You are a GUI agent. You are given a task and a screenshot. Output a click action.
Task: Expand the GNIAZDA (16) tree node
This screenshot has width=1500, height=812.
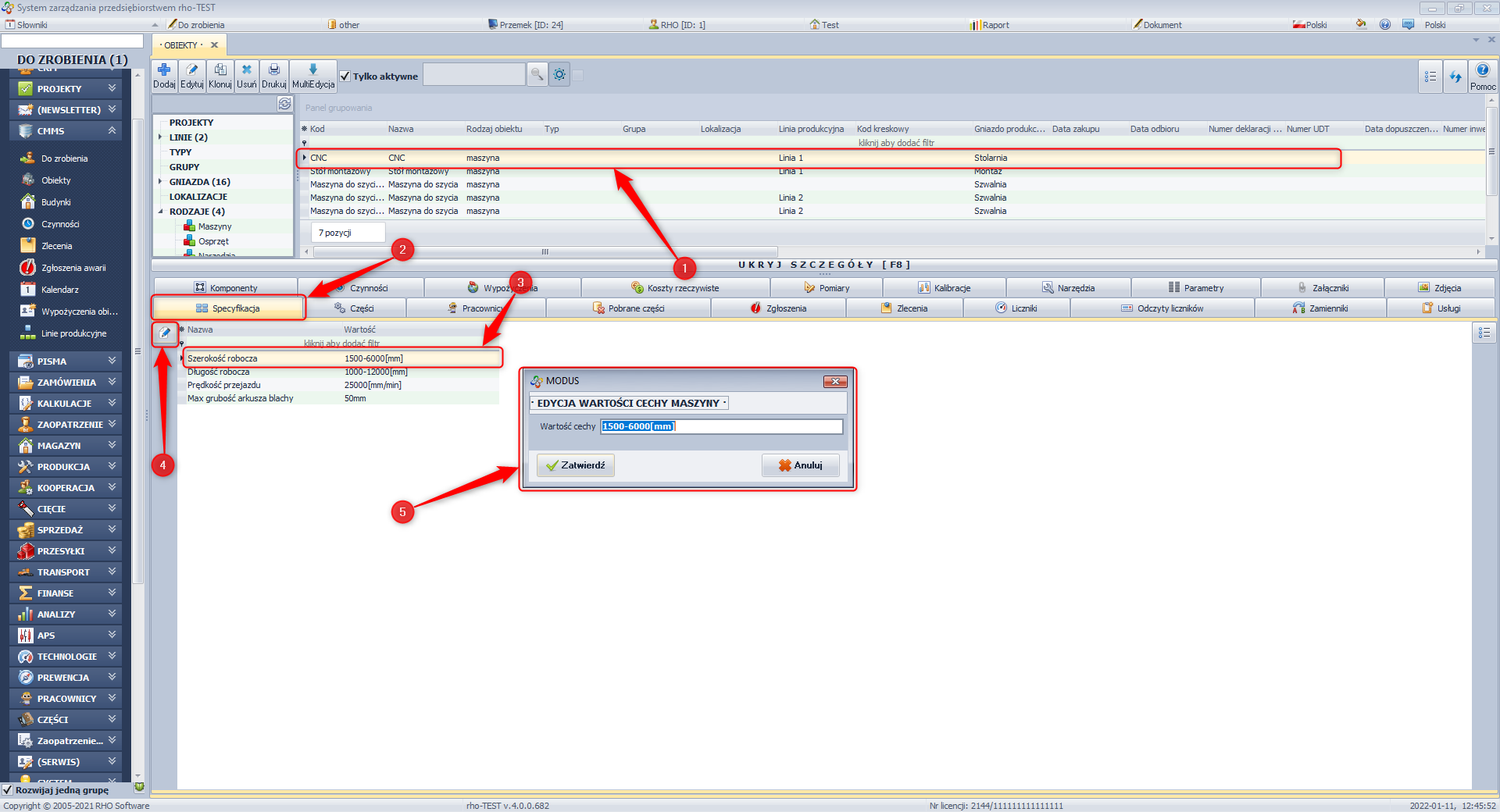tap(161, 182)
